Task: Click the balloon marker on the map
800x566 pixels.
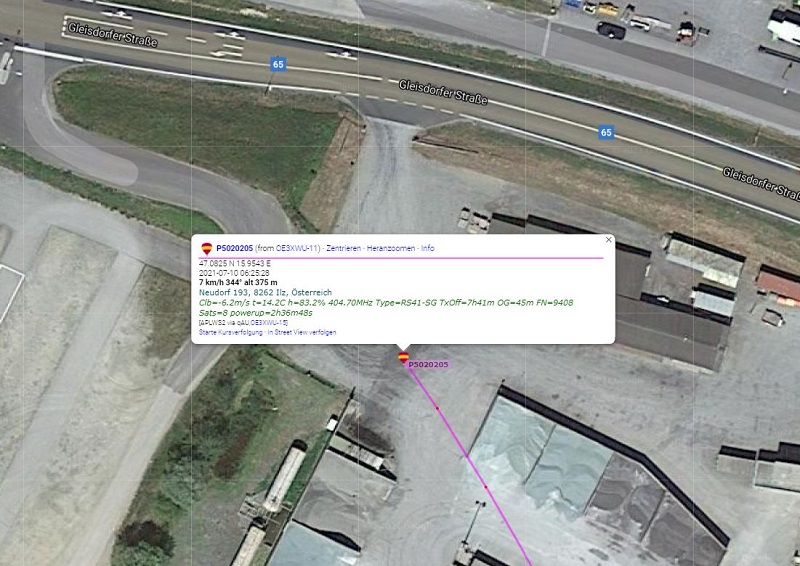Action: [x=404, y=357]
